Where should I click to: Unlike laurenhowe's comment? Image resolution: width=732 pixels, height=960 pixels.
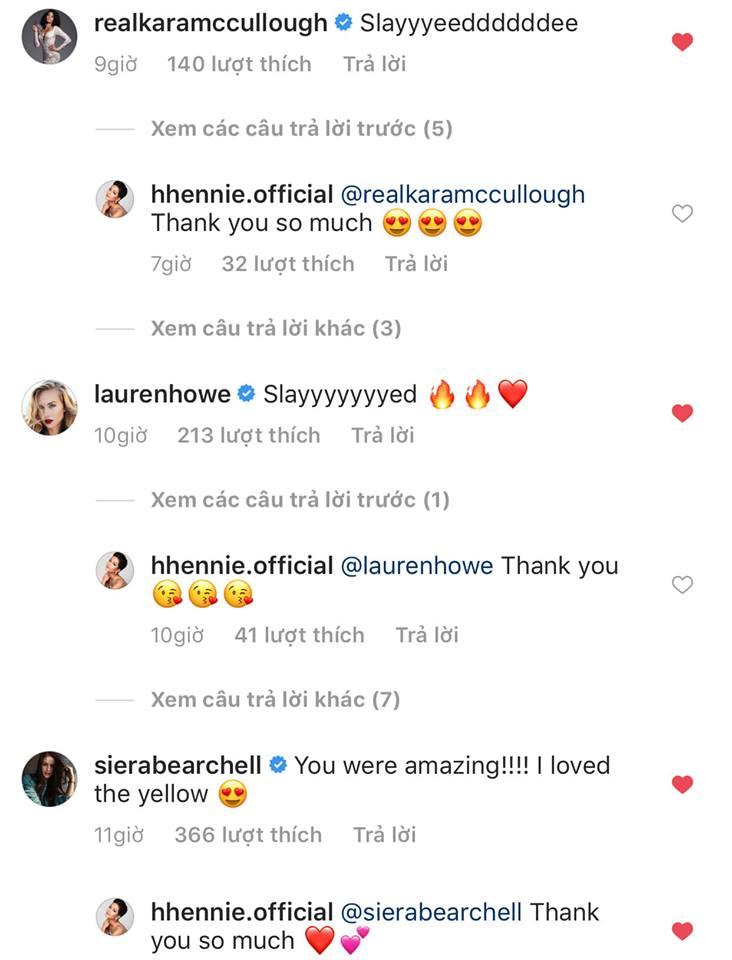coord(683,413)
